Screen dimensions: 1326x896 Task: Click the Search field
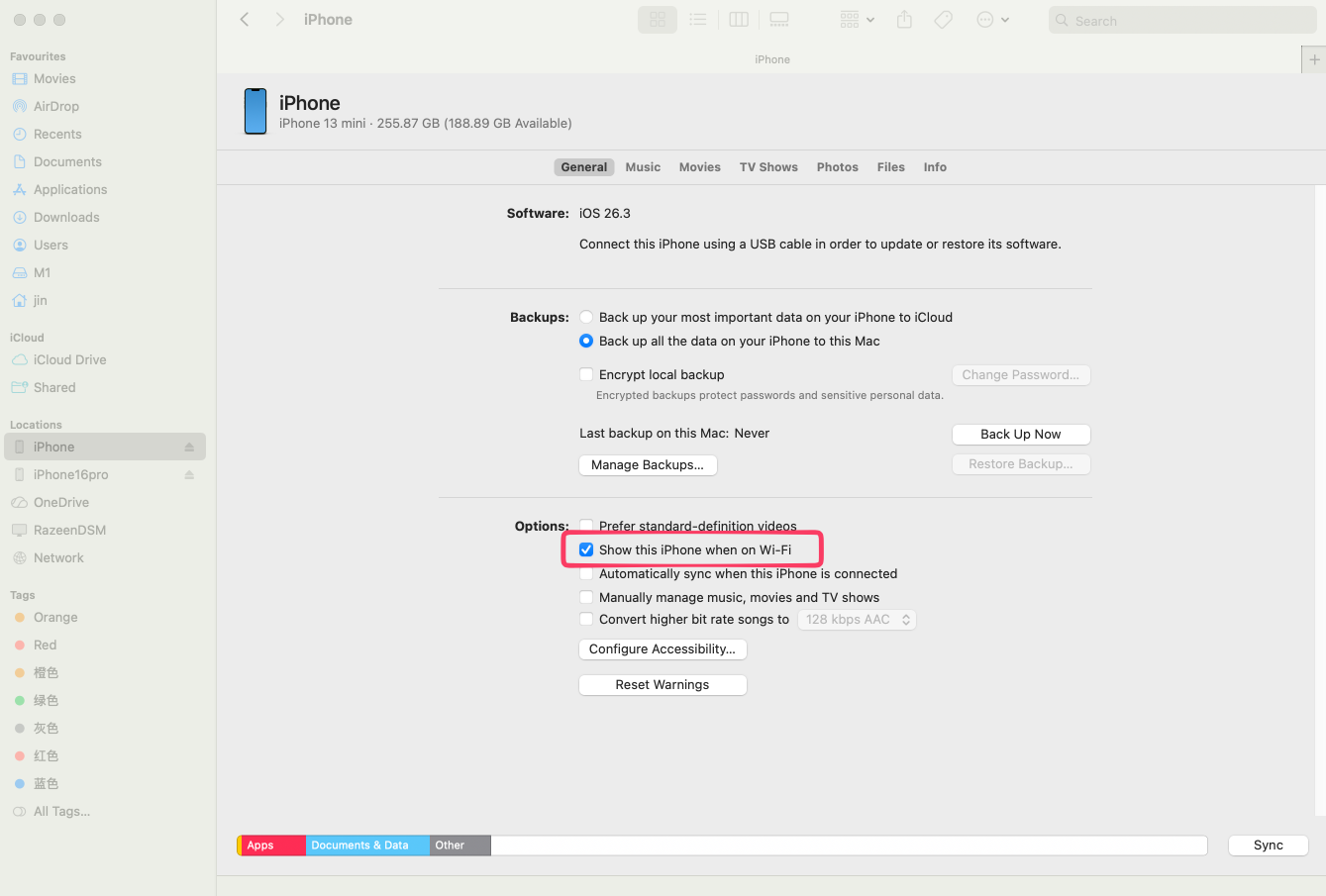point(1182,21)
